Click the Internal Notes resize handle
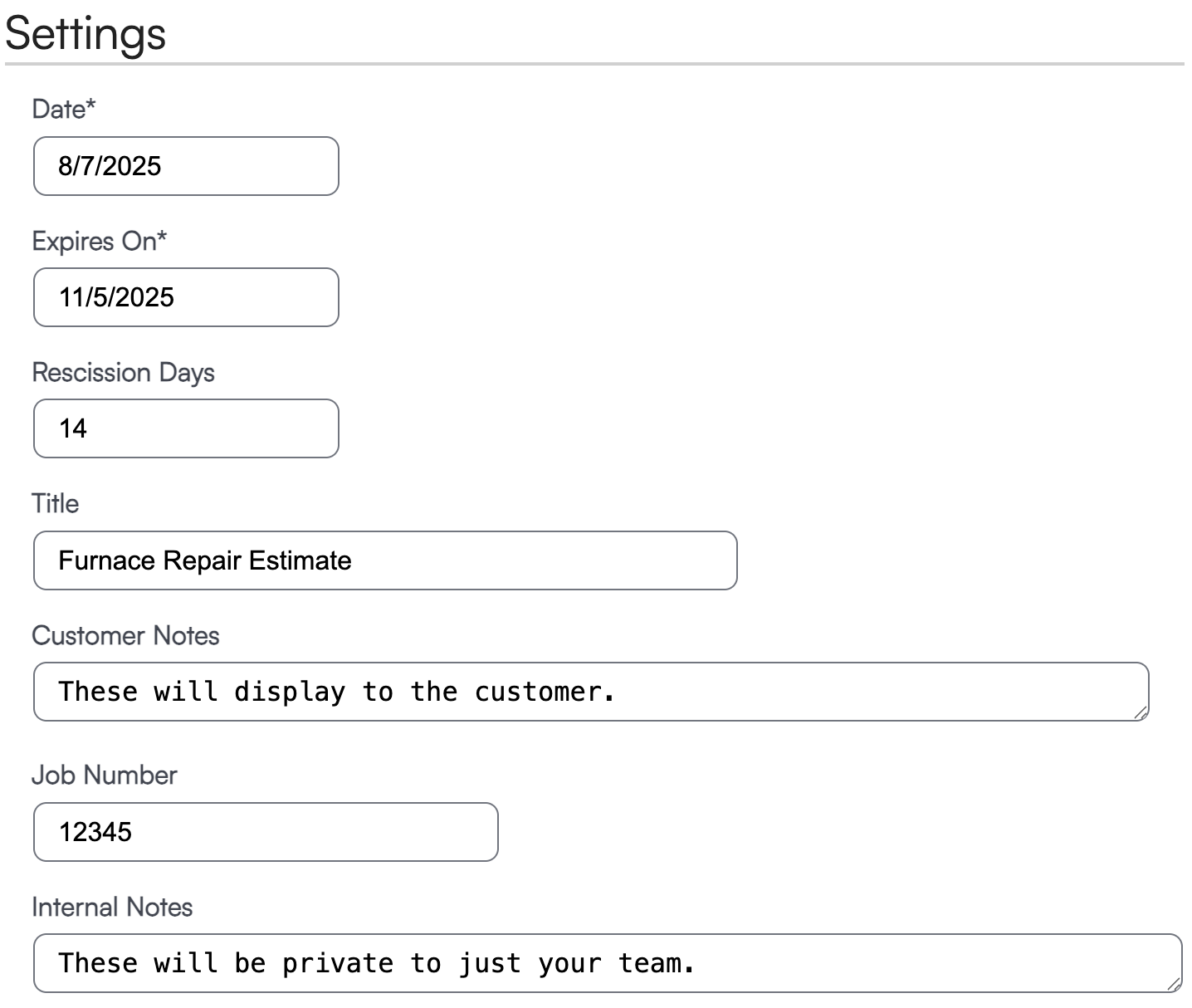1192x1008 pixels. tap(1174, 984)
